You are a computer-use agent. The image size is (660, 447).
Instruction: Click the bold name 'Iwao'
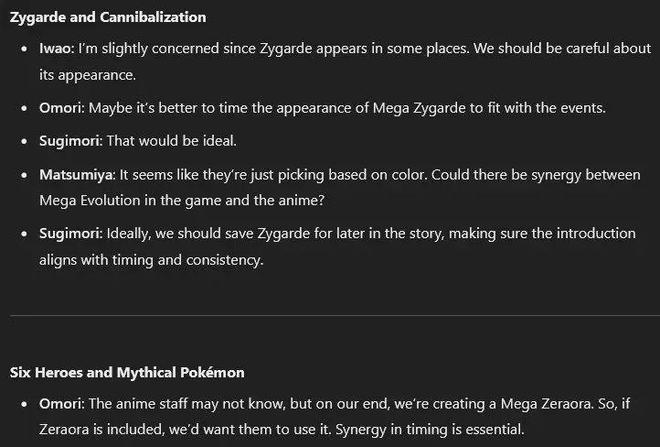coord(55,48)
